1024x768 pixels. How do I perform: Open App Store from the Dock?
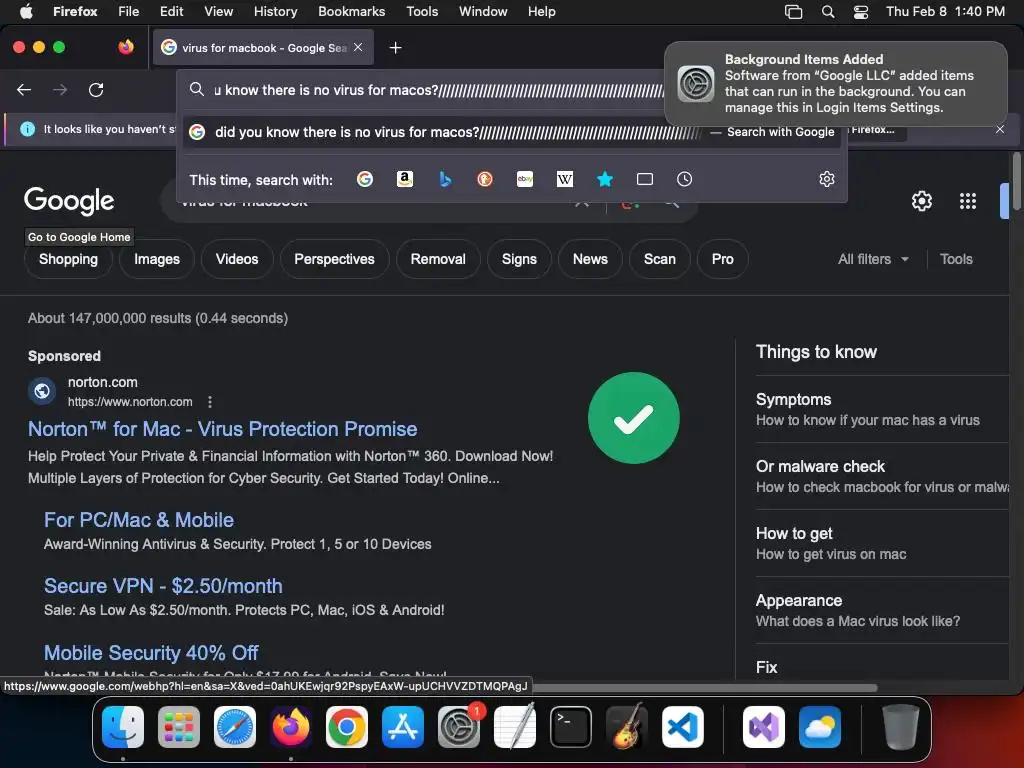403,728
